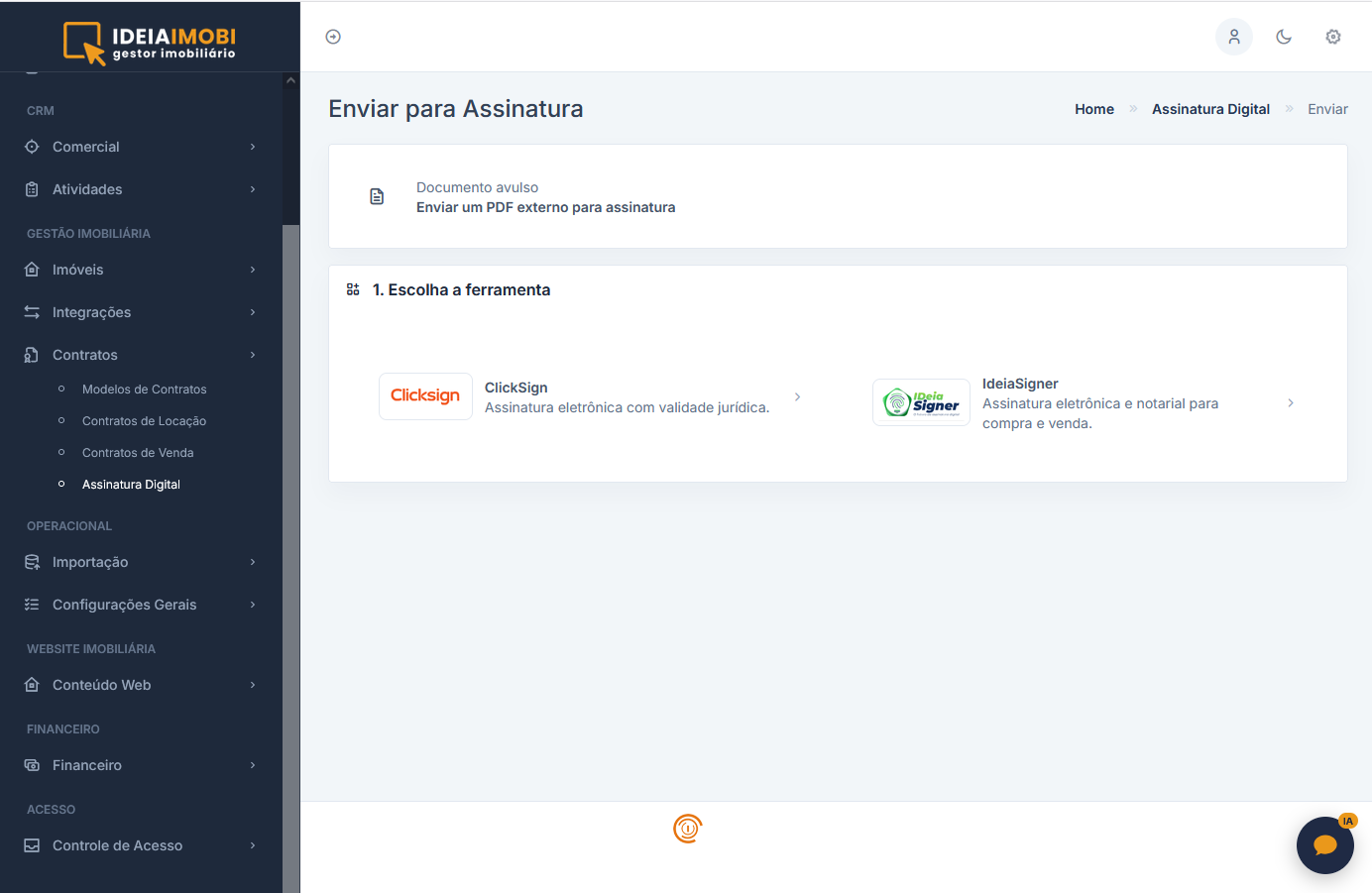The height and width of the screenshot is (893, 1372).
Task: Click the Configurações Gerais menu label
Action: (x=124, y=605)
